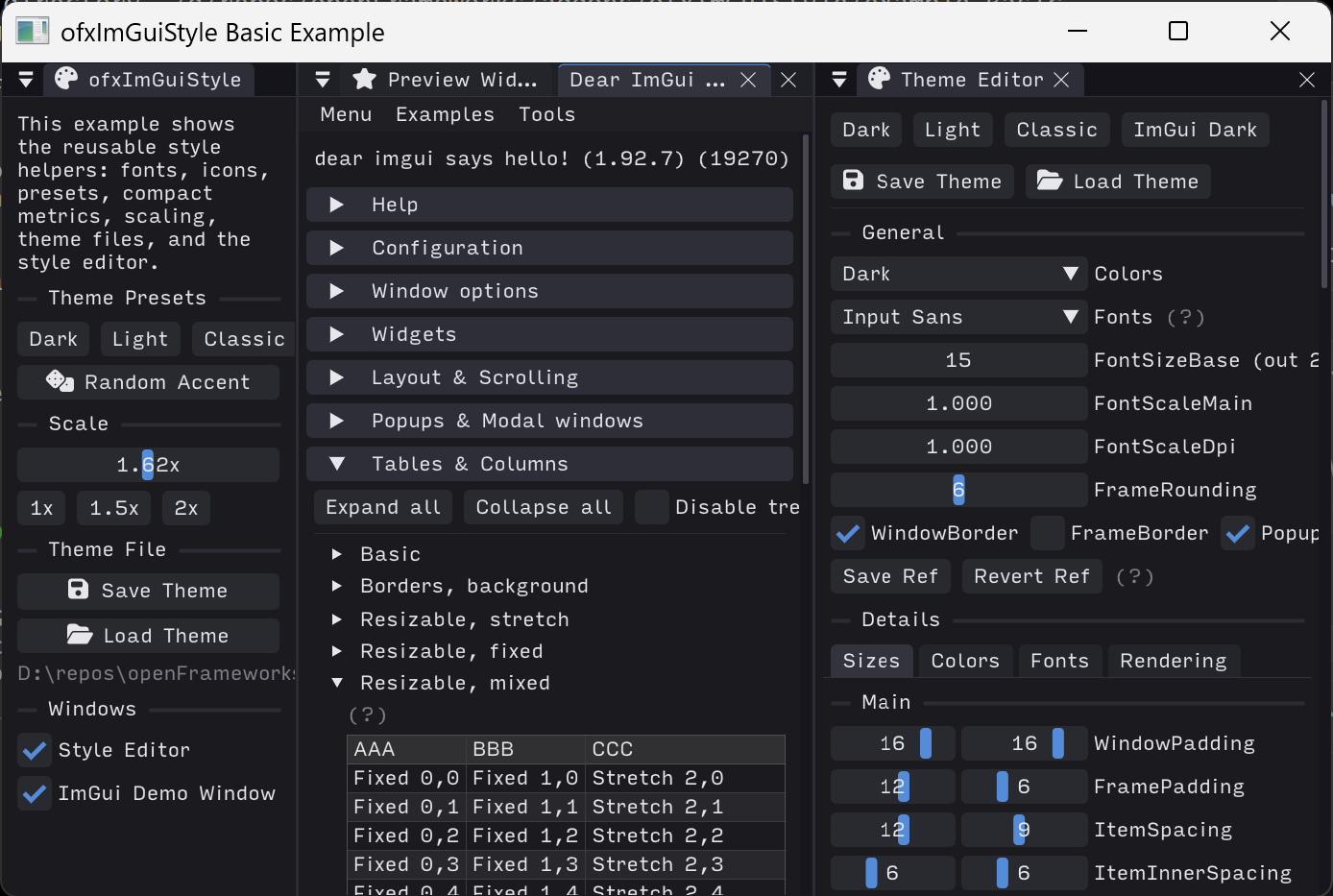This screenshot has width=1333, height=896.
Task: Click the FrameRounding slider
Action: [x=958, y=490]
